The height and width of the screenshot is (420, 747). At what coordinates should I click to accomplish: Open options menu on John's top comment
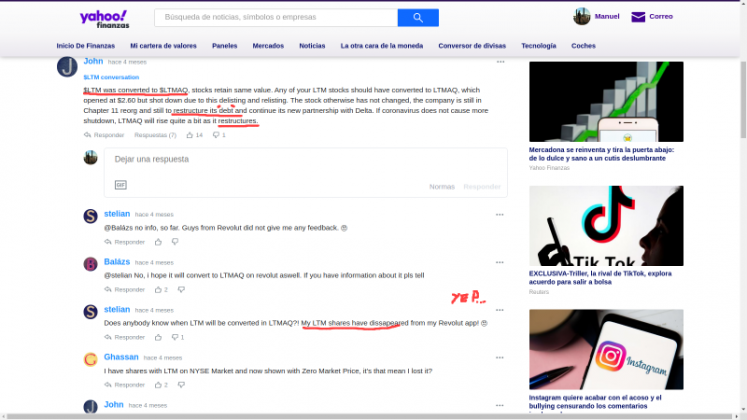[x=500, y=62]
